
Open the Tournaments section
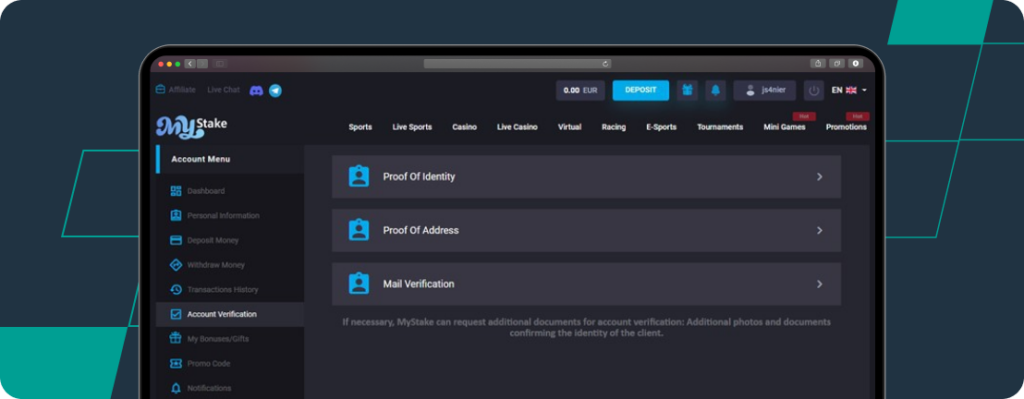click(x=720, y=127)
